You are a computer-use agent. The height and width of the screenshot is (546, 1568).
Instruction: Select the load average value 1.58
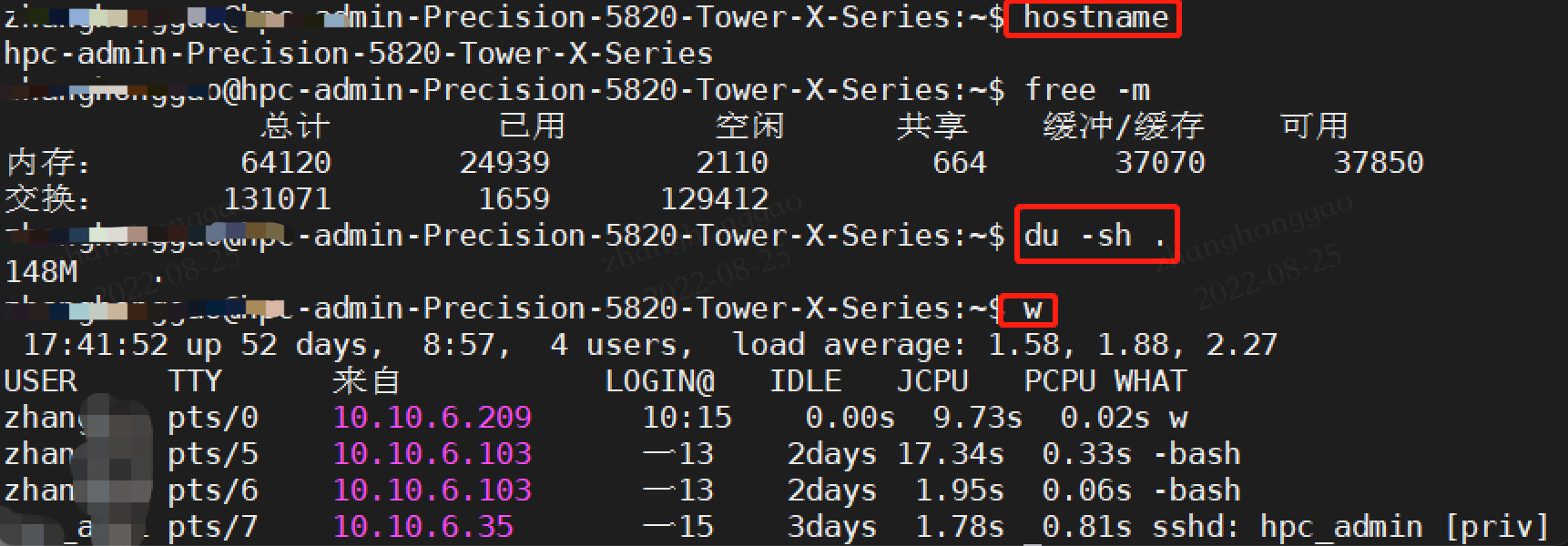pos(1023,345)
